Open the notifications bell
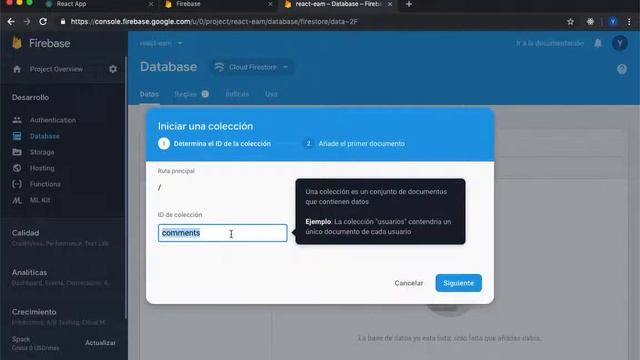Screen dimensions: 640x360 tap(598, 43)
